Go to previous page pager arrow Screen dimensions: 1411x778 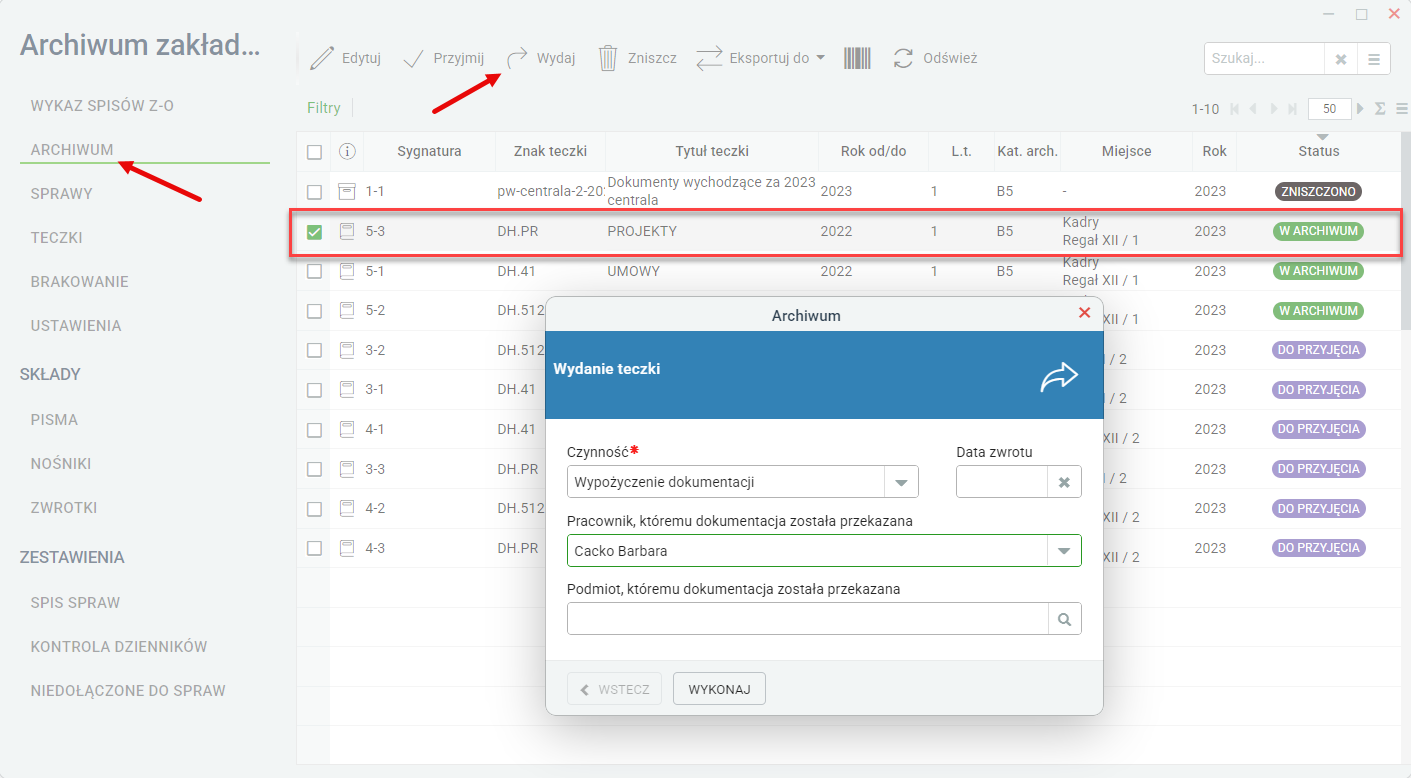(1253, 109)
